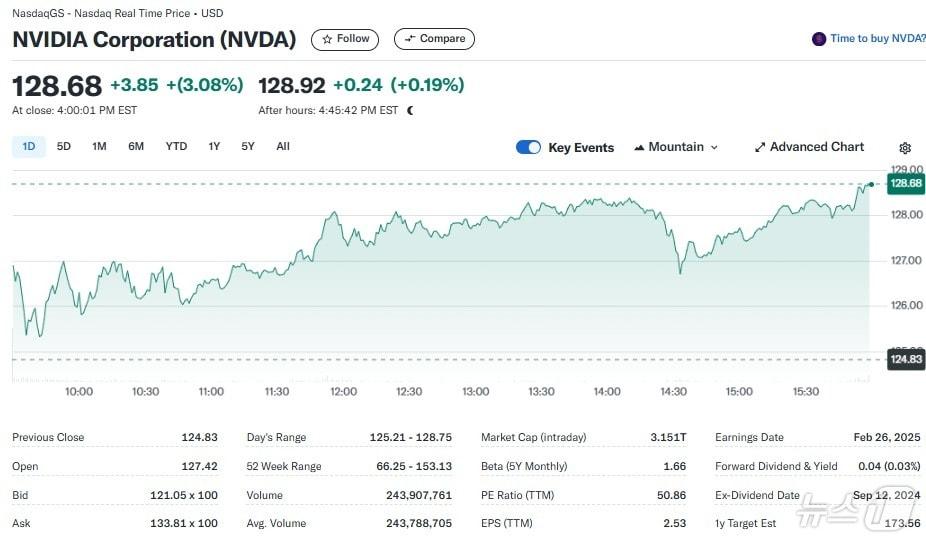The height and width of the screenshot is (543, 926).
Task: Select the 1M range tab
Action: 99,146
